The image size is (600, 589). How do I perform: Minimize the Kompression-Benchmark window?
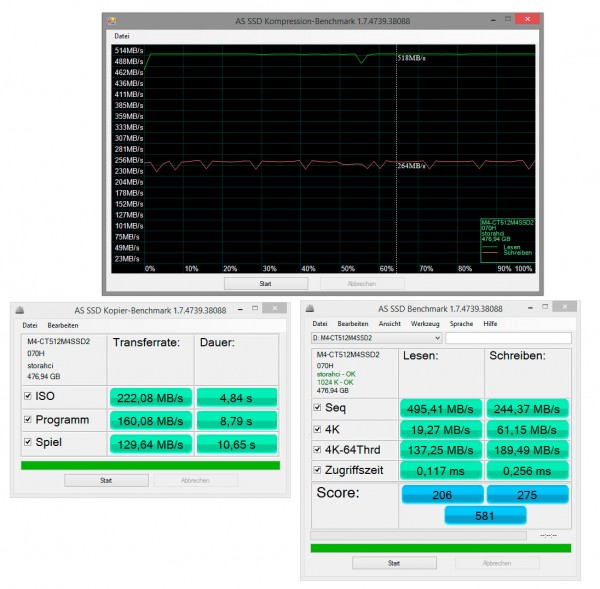[x=493, y=20]
